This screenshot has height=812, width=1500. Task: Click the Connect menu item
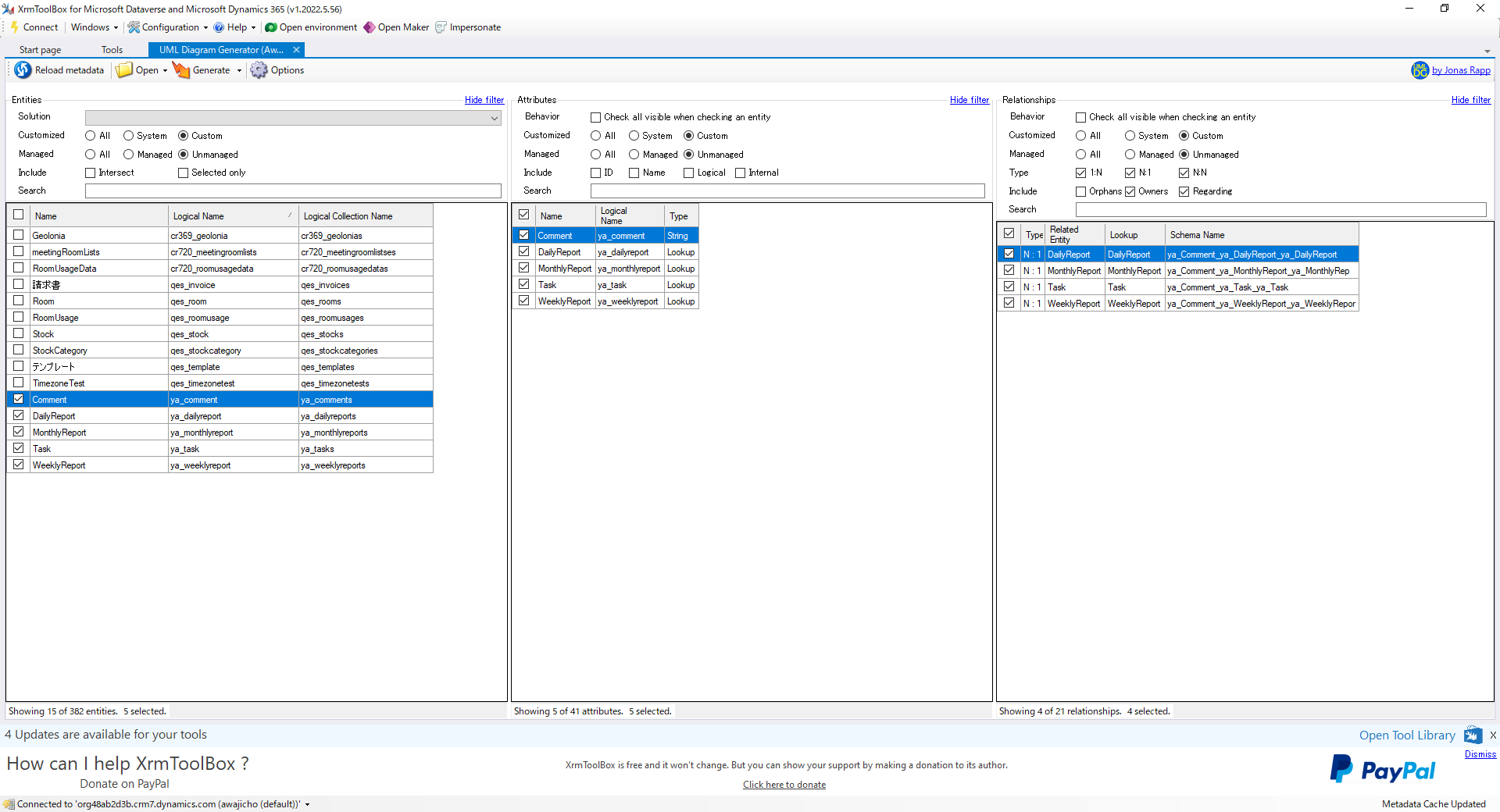(x=41, y=27)
